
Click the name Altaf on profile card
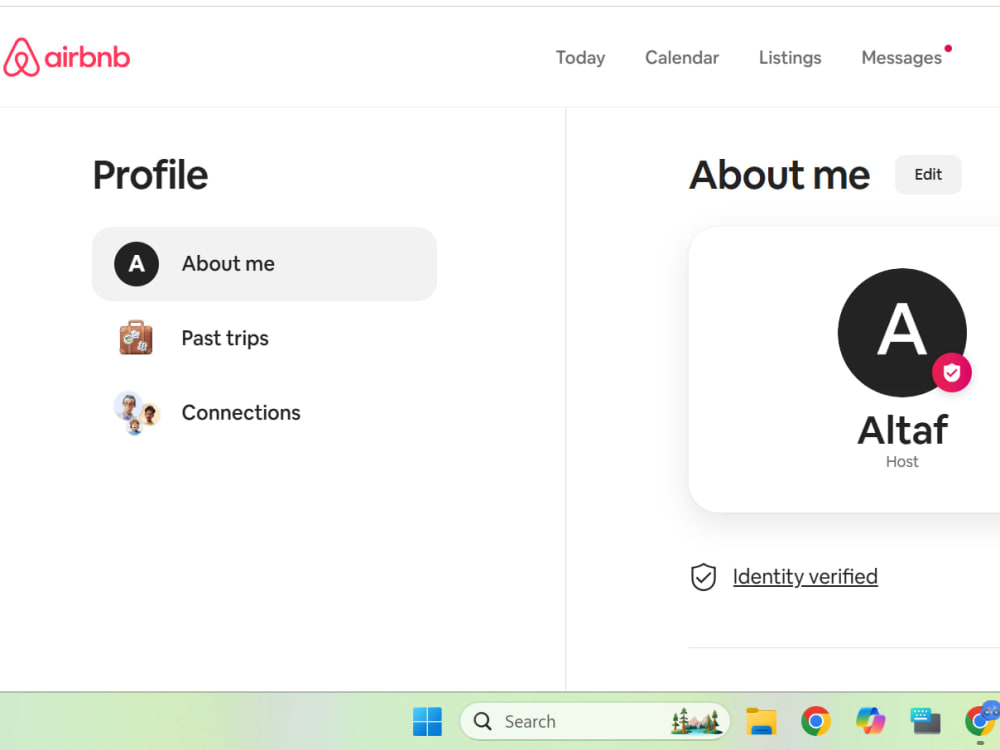[x=902, y=430]
